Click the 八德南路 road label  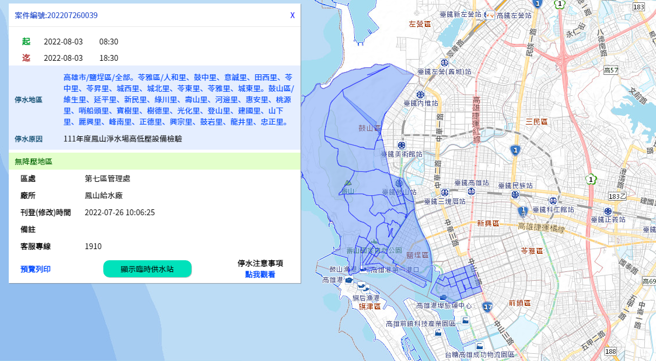point(601,43)
